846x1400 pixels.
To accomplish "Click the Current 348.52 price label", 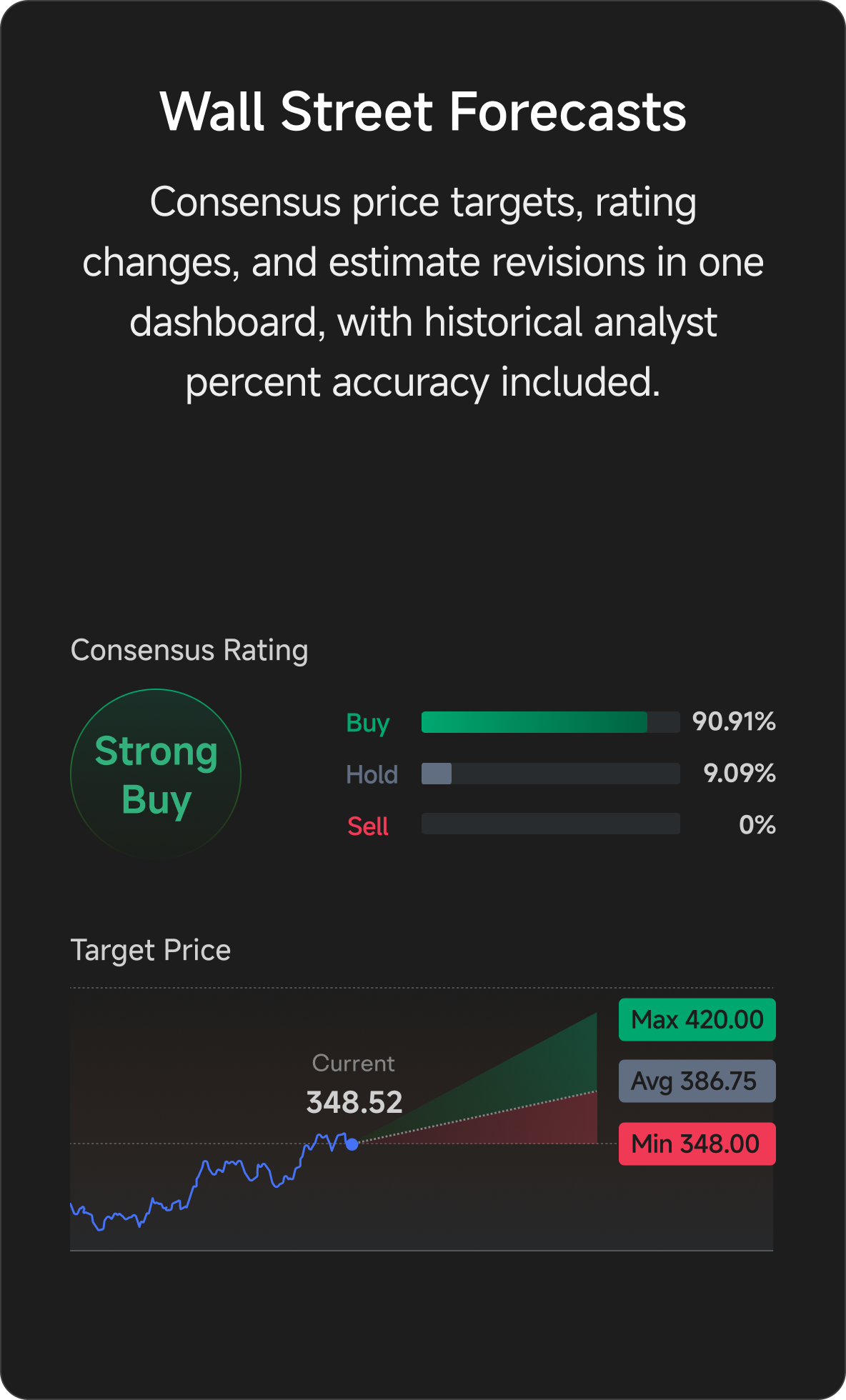I will coord(354,1084).
